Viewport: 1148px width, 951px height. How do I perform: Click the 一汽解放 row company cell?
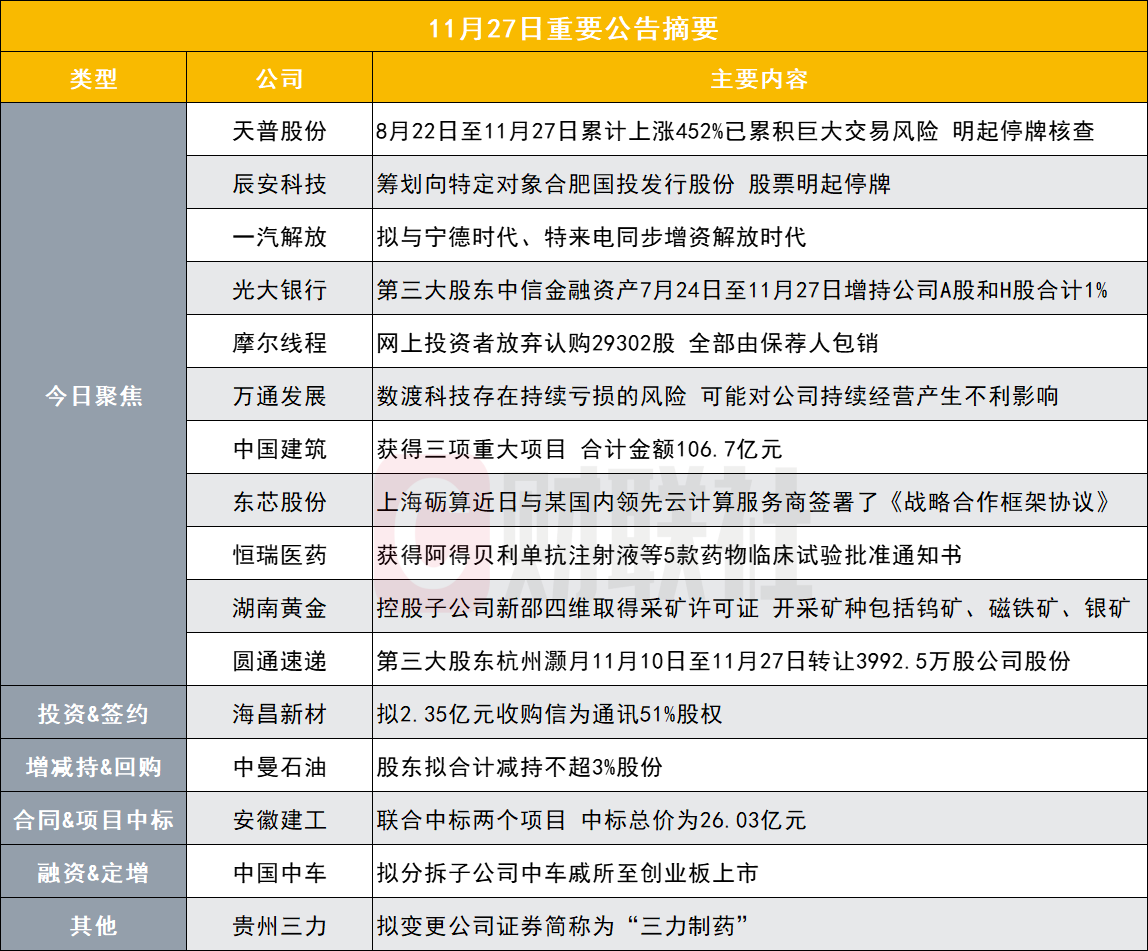pos(278,237)
